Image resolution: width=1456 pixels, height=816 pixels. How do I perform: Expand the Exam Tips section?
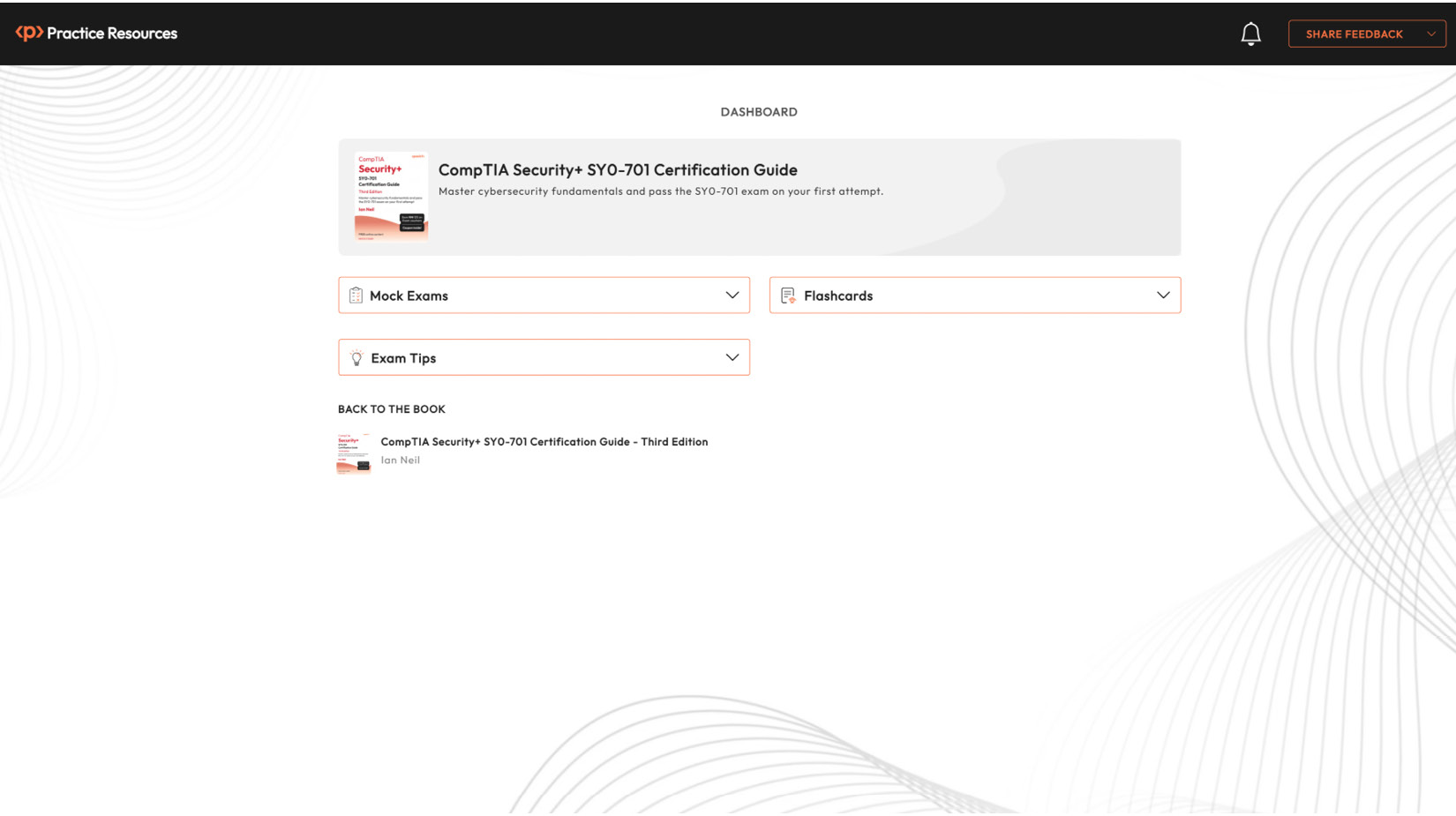coord(732,357)
